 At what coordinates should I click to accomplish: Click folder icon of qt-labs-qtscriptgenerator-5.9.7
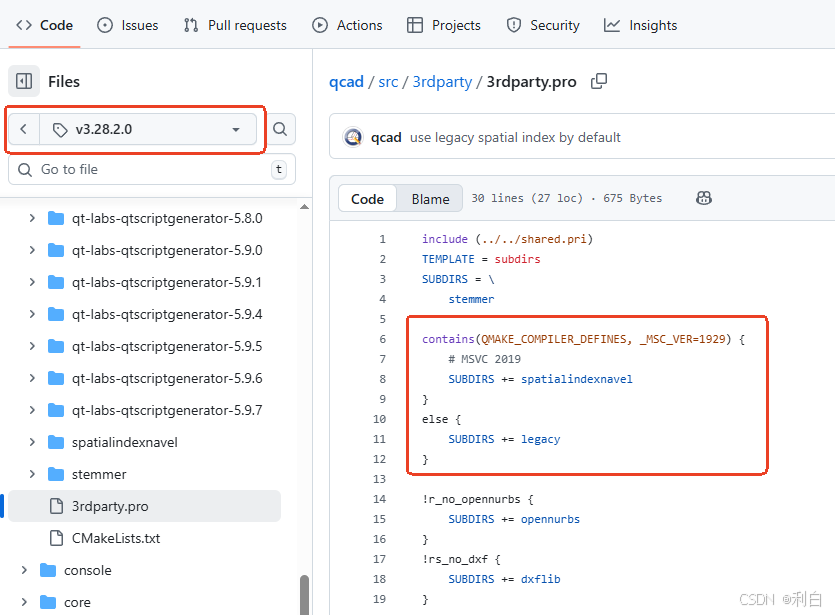click(56, 411)
